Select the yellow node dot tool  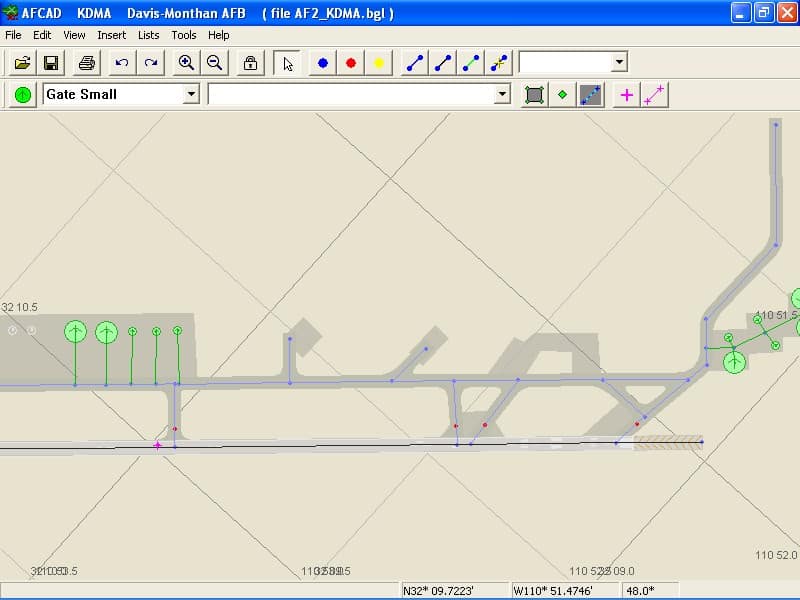point(379,63)
